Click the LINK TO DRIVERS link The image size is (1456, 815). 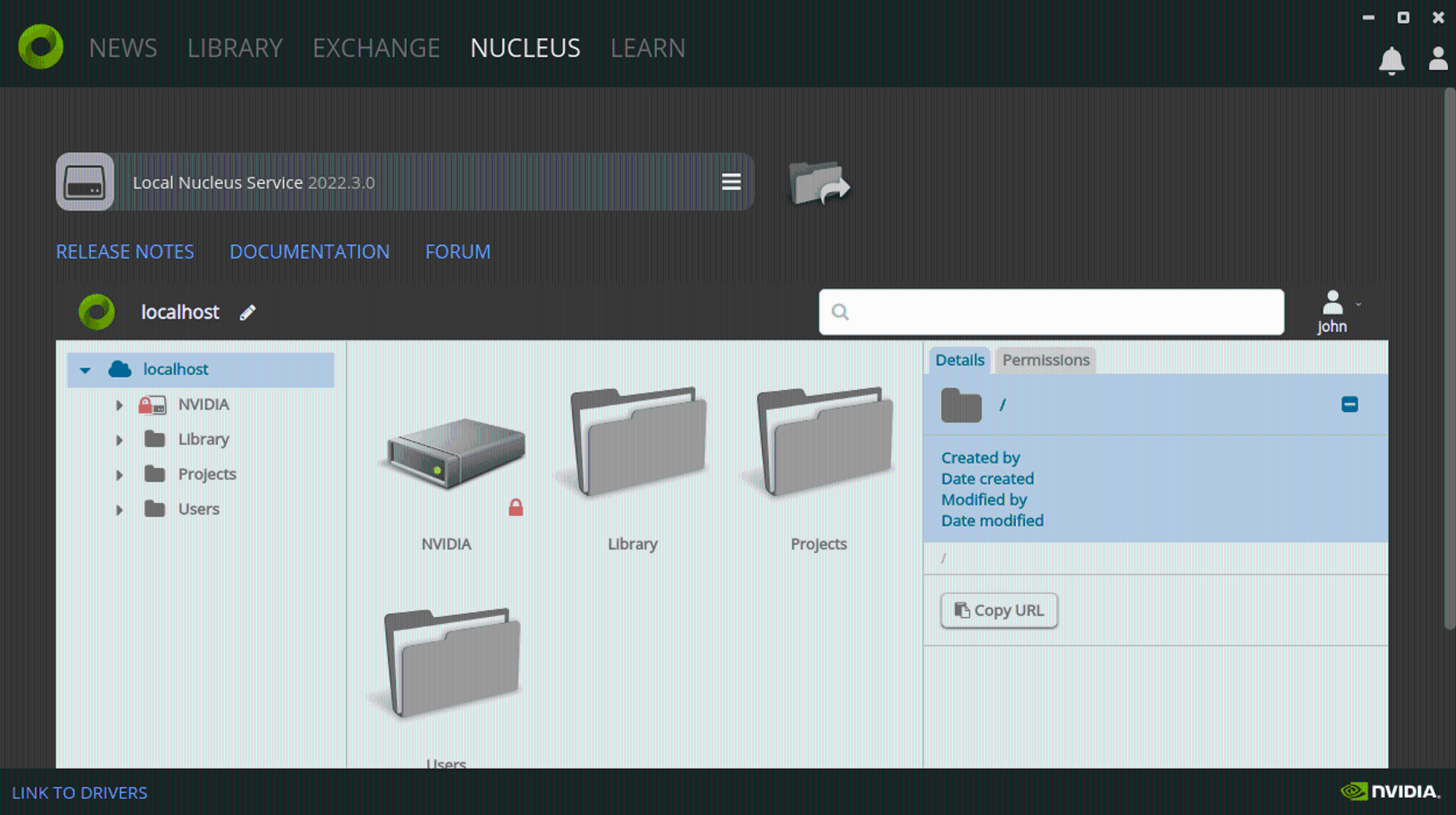point(79,792)
